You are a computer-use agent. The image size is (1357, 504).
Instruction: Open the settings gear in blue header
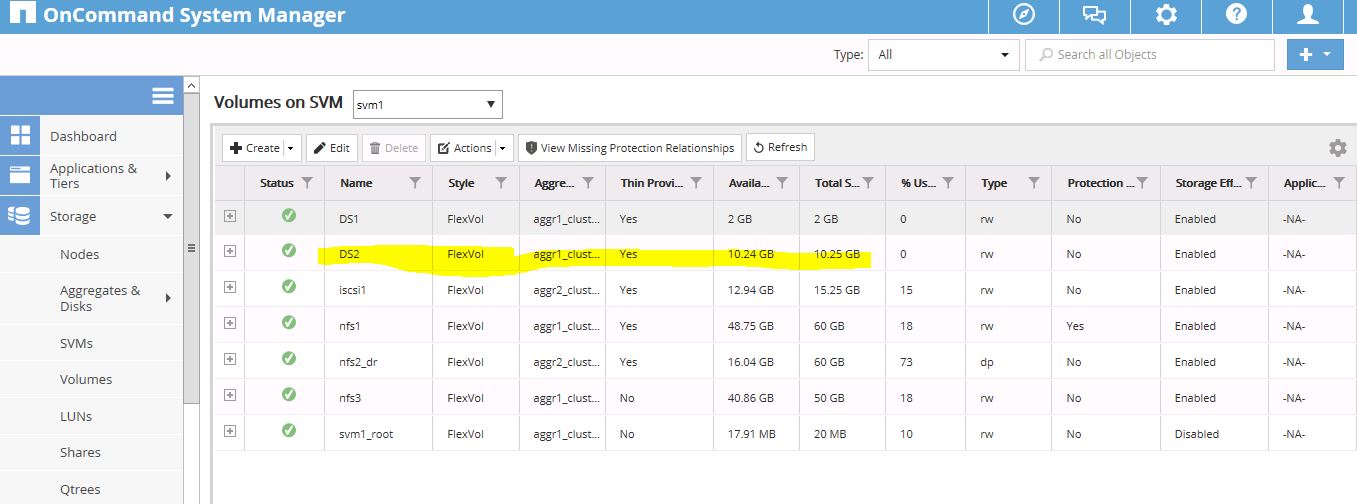1165,16
